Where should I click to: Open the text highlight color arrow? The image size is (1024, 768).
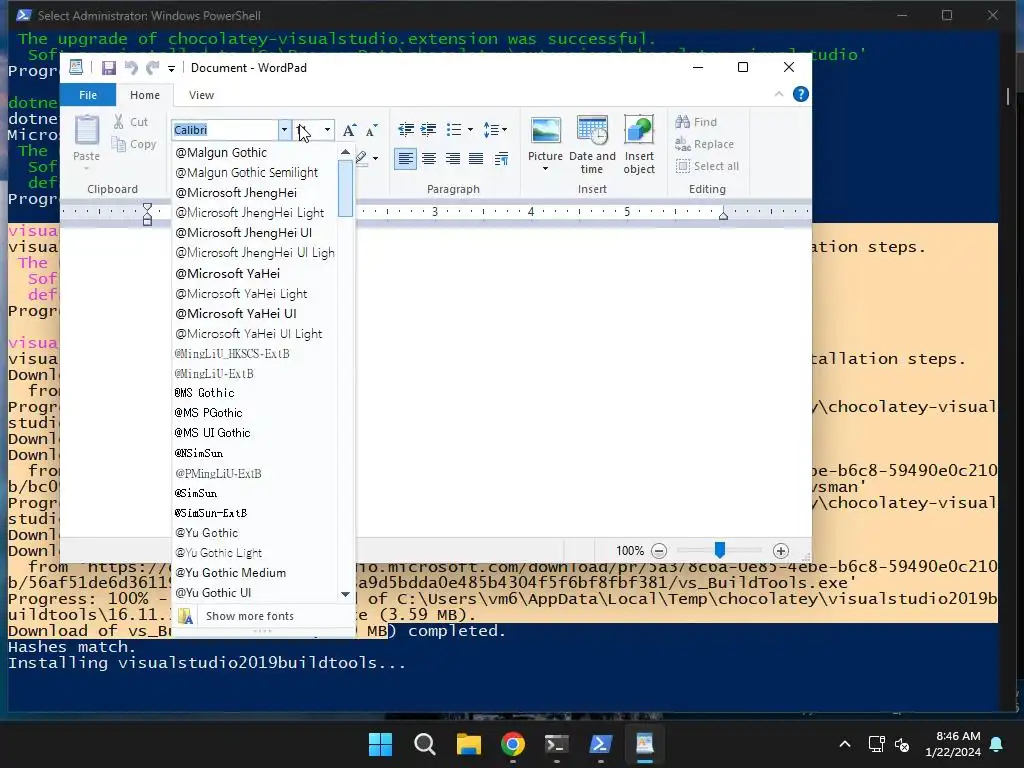tap(376, 159)
